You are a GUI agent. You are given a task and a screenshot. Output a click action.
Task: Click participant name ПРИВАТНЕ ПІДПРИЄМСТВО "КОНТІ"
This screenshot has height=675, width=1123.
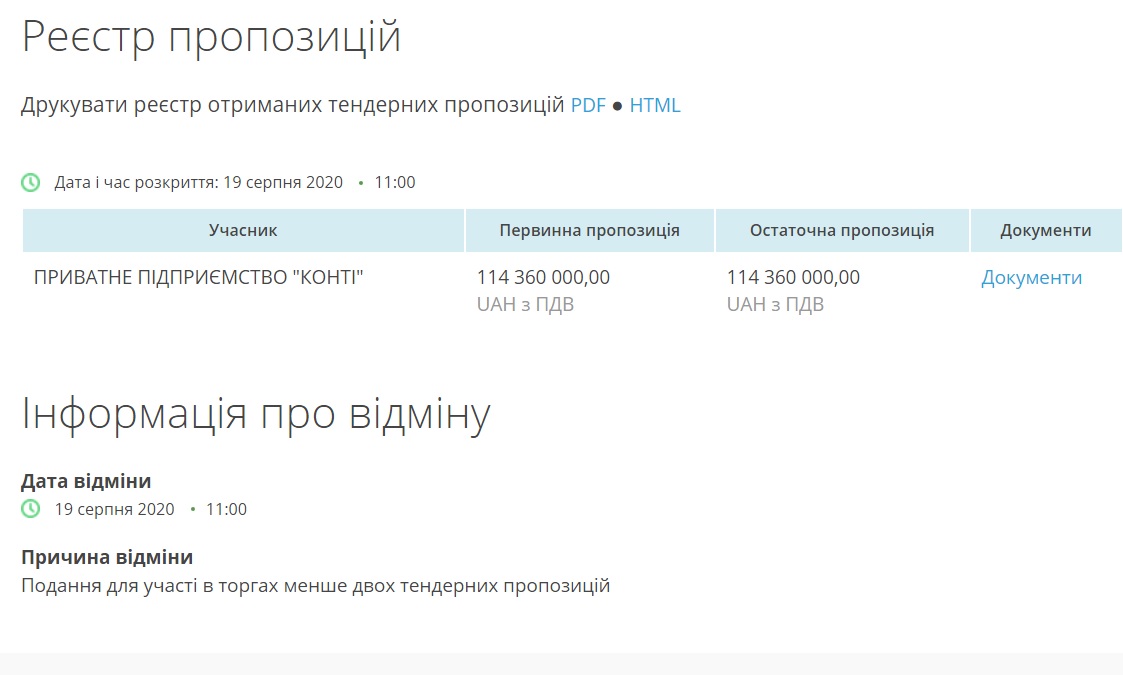(x=198, y=278)
